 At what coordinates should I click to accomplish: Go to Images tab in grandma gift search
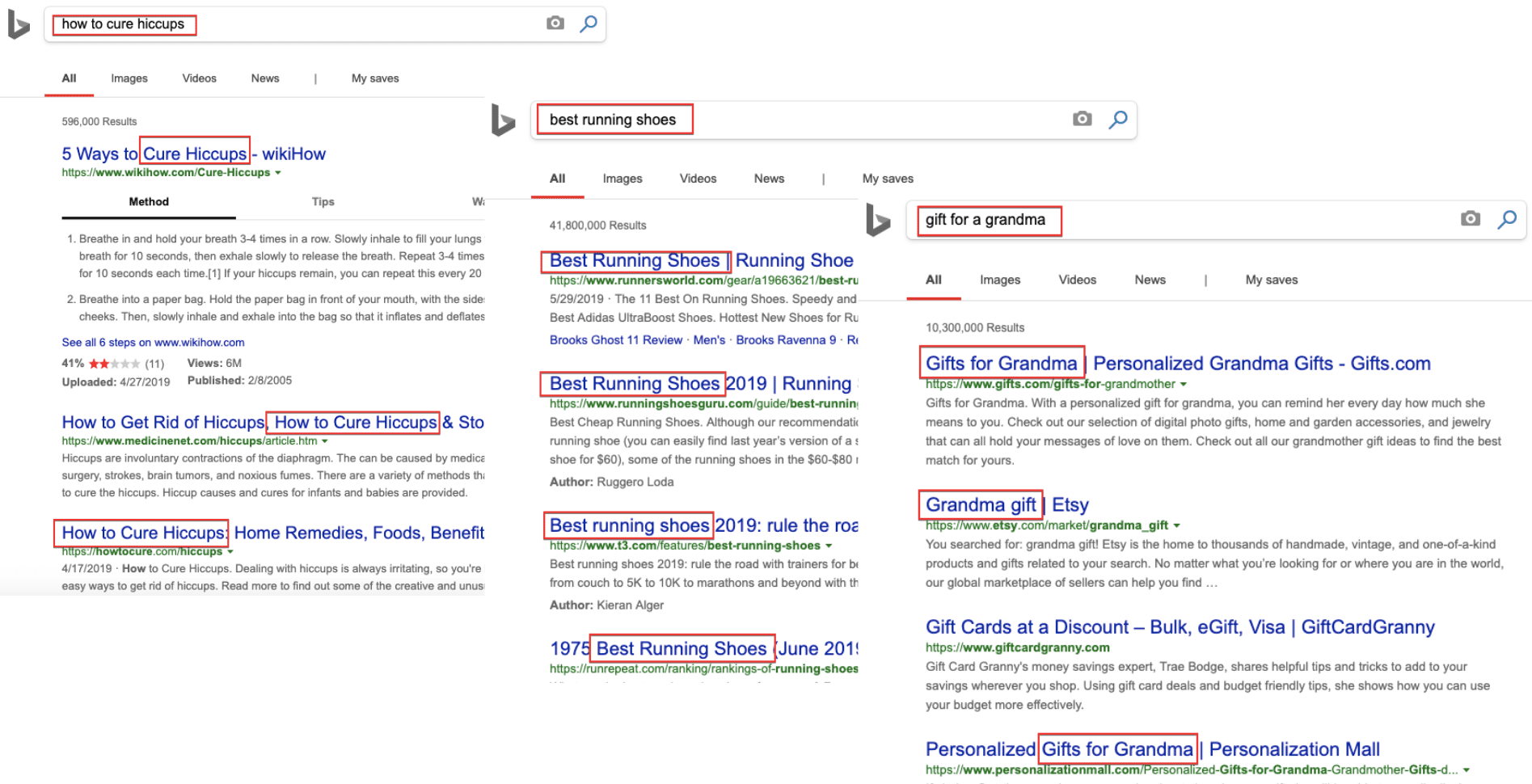click(1000, 280)
